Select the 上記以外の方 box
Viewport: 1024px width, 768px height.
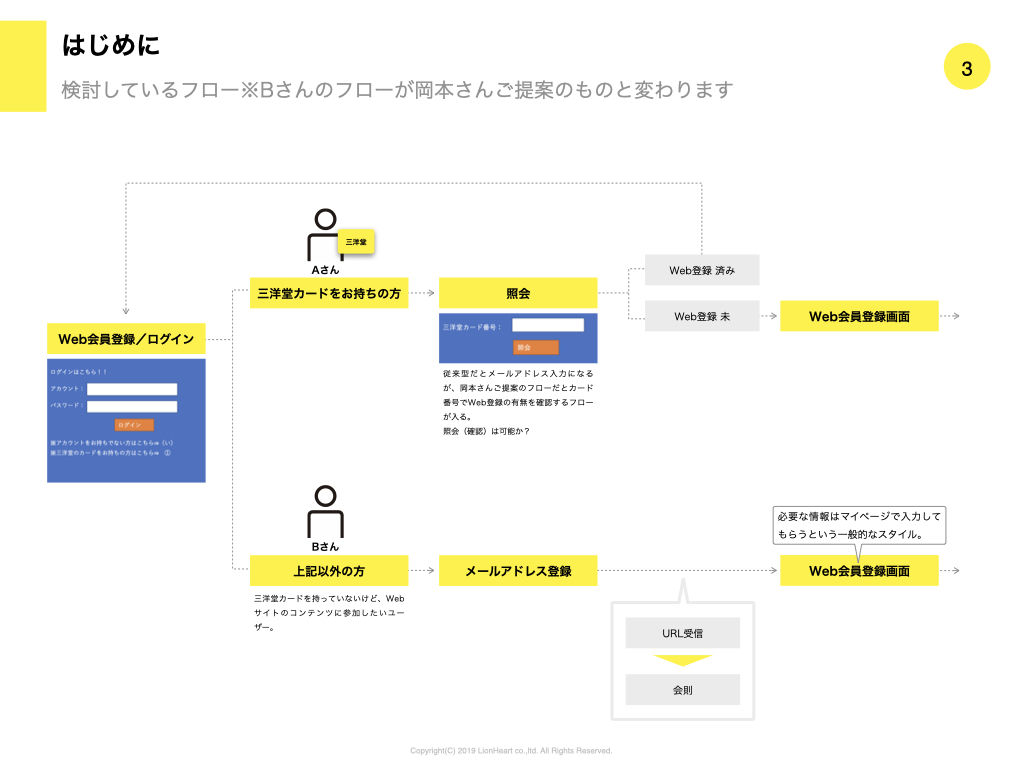pos(329,571)
